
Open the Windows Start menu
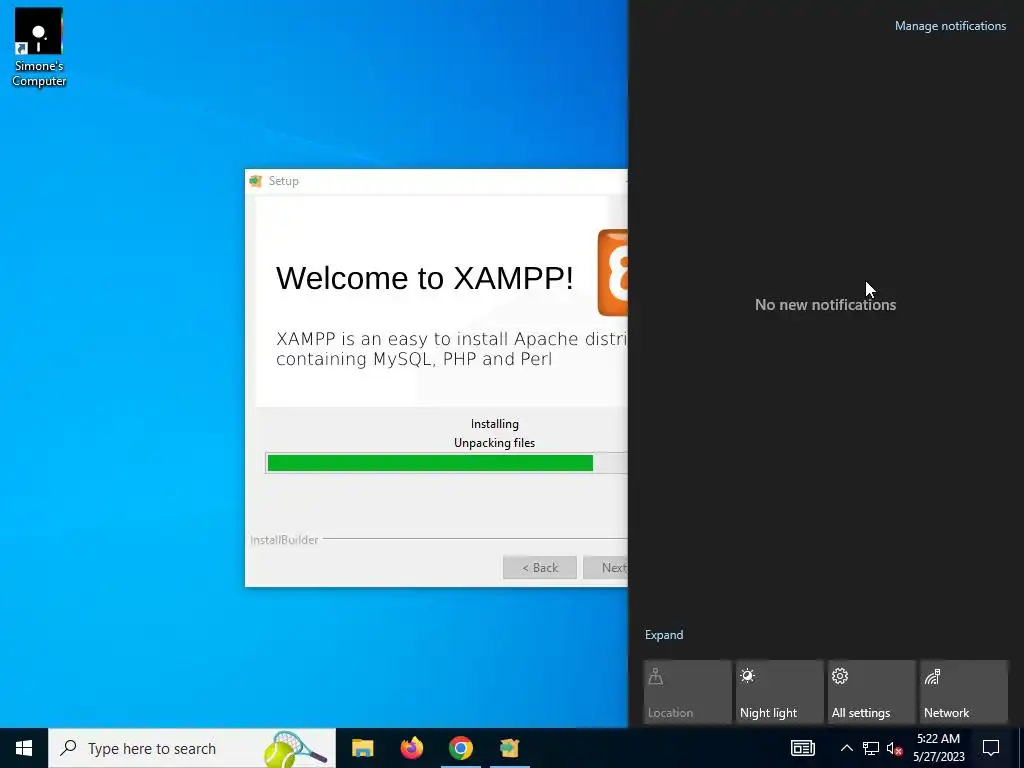point(24,748)
